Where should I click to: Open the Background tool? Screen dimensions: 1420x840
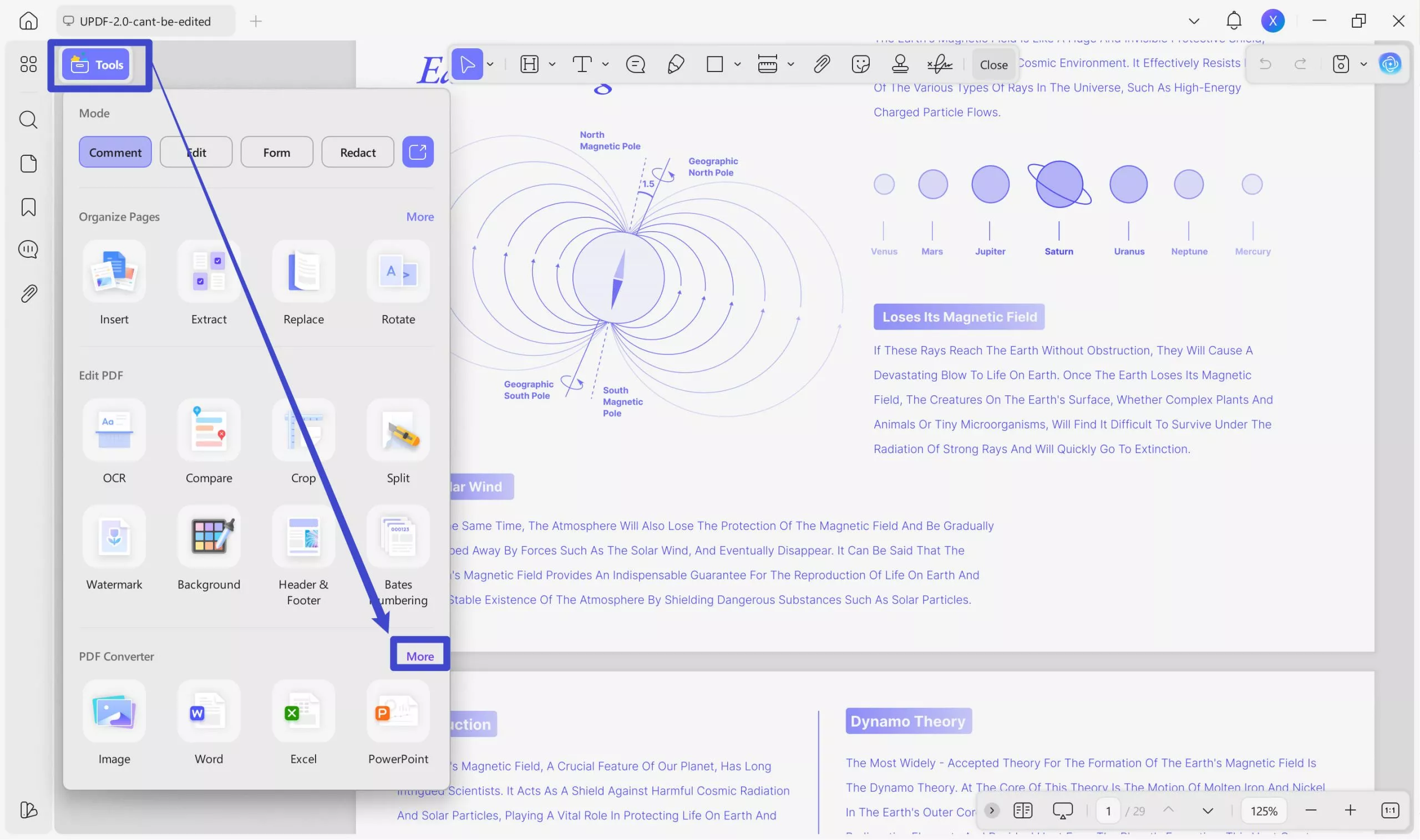pos(209,548)
